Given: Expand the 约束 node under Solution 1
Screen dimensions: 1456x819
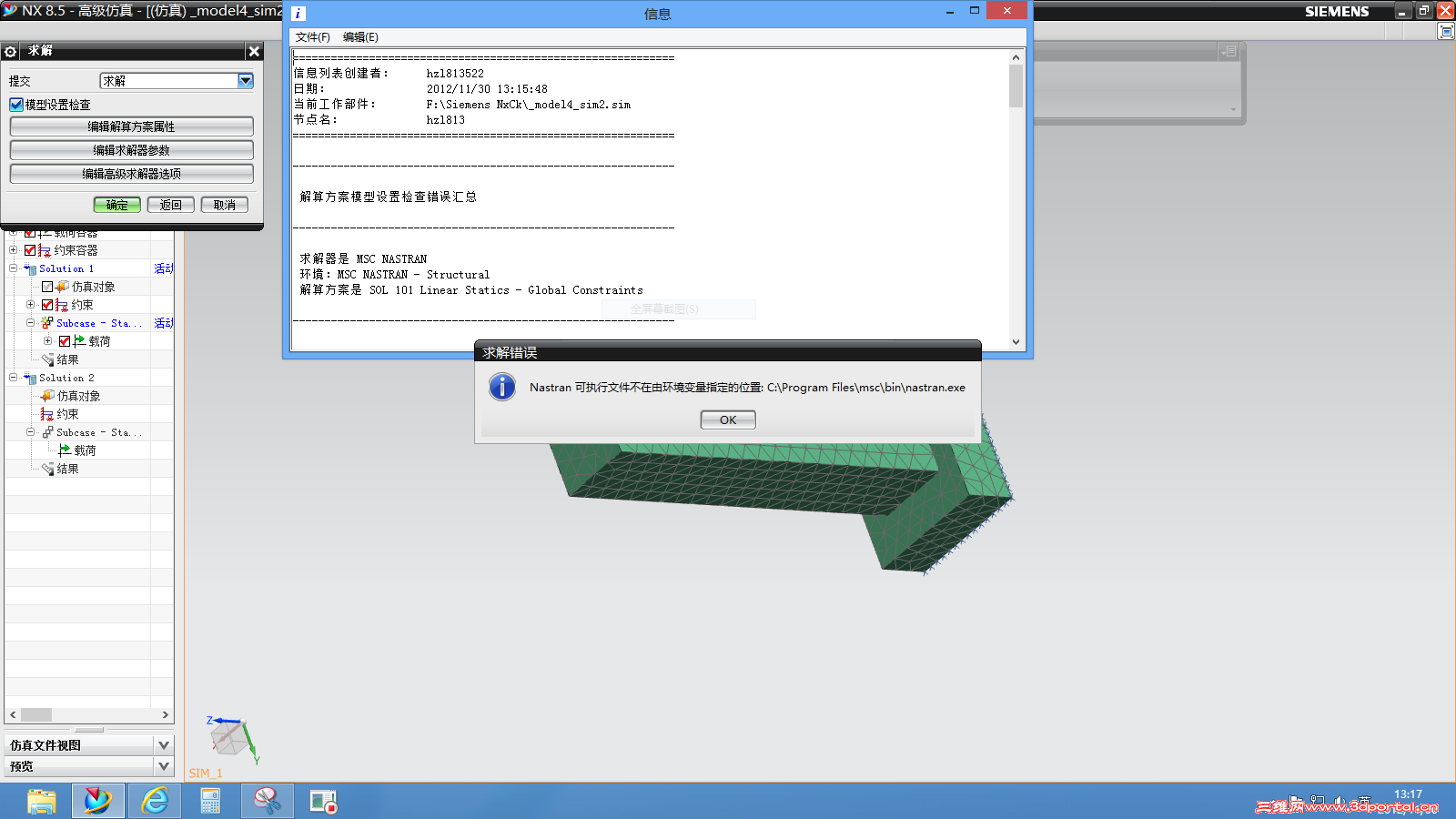Looking at the screenshot, I should coord(31,305).
